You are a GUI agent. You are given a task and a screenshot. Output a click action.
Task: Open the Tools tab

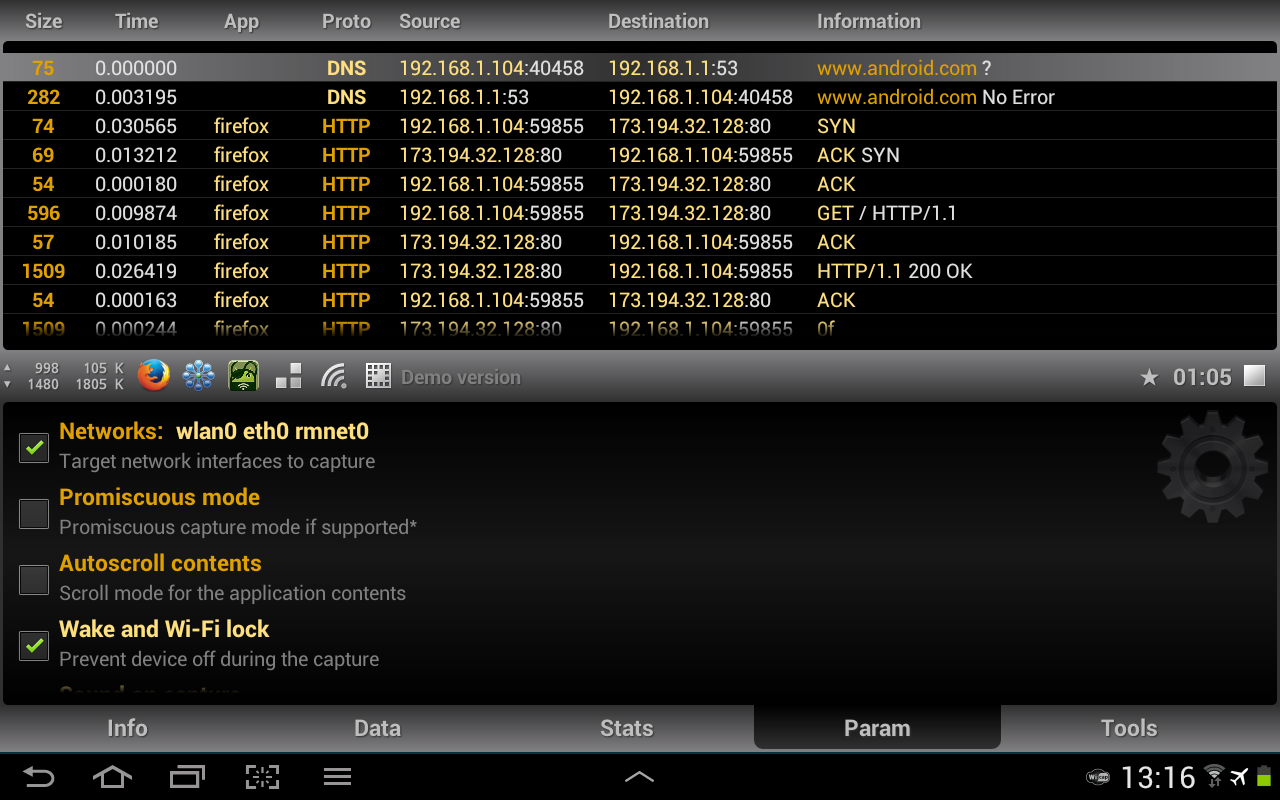1129,728
